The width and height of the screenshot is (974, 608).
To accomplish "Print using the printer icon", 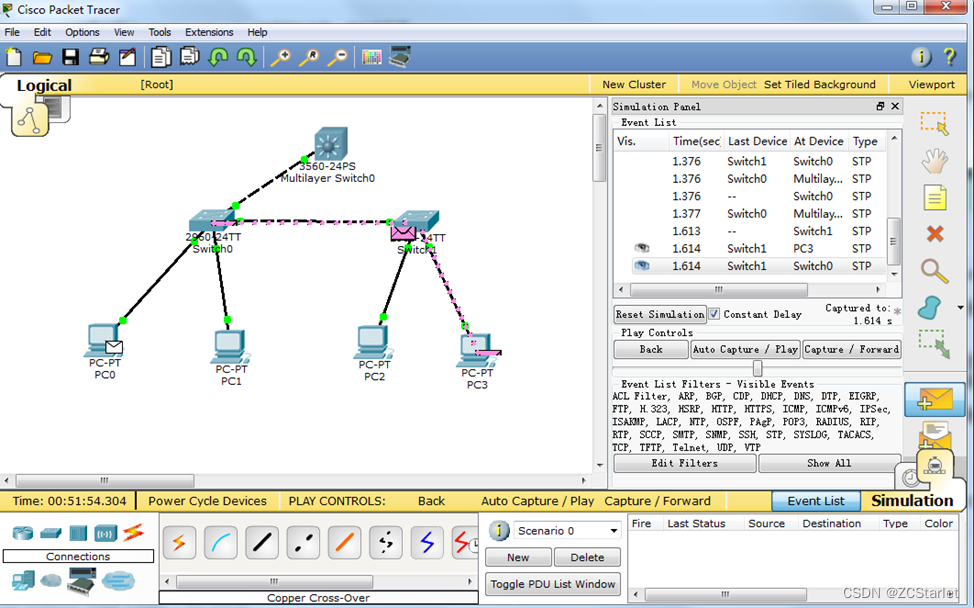I will click(x=99, y=57).
